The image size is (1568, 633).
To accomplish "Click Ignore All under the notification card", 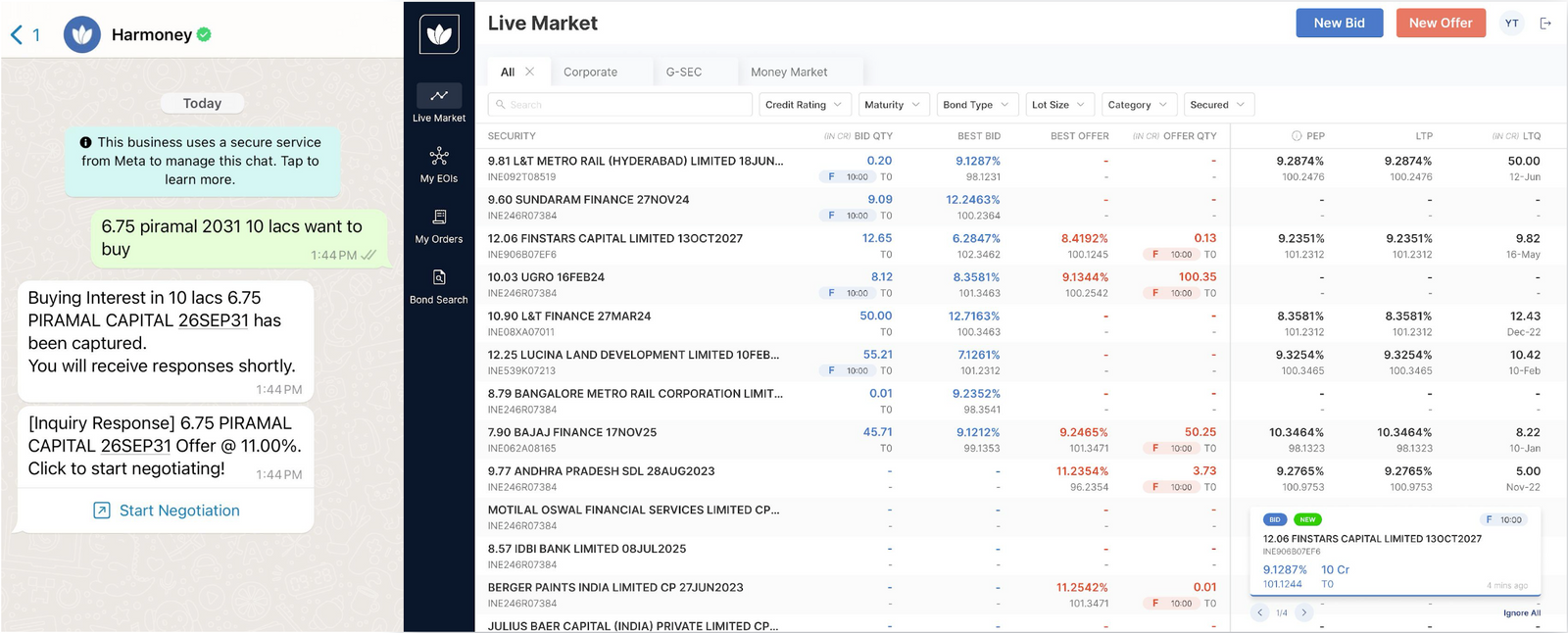I will pos(1522,613).
